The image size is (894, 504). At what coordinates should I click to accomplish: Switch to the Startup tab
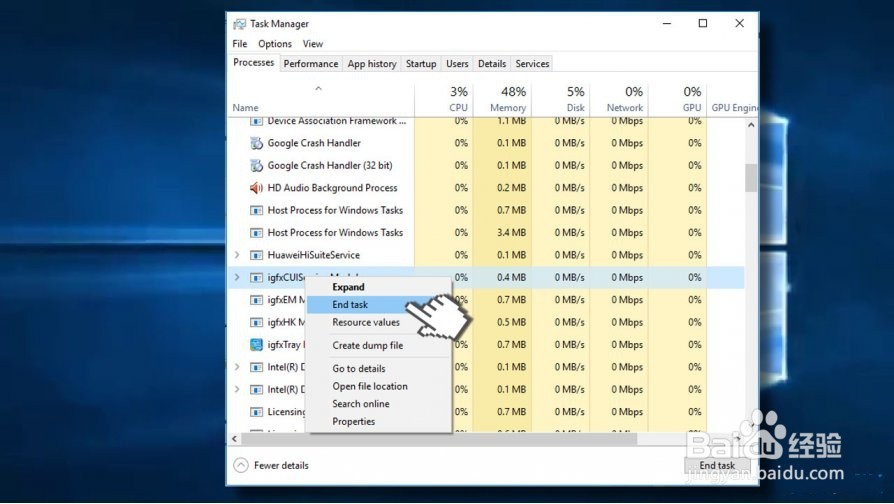(x=421, y=64)
